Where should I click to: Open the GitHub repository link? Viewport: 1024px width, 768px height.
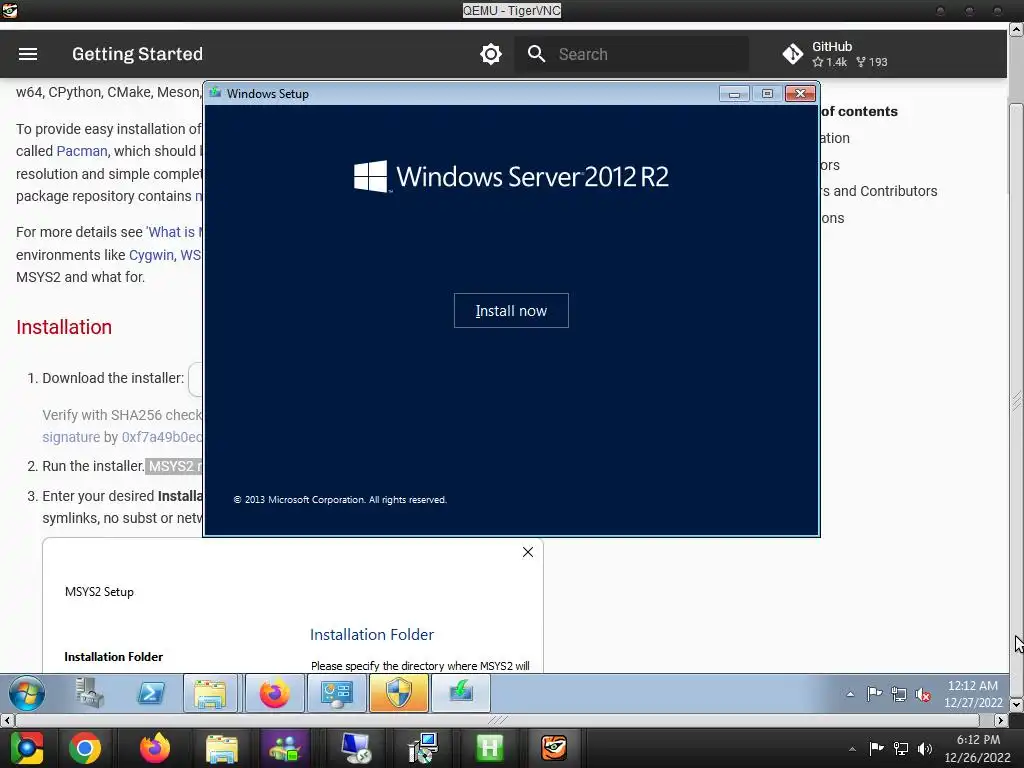pyautogui.click(x=835, y=54)
